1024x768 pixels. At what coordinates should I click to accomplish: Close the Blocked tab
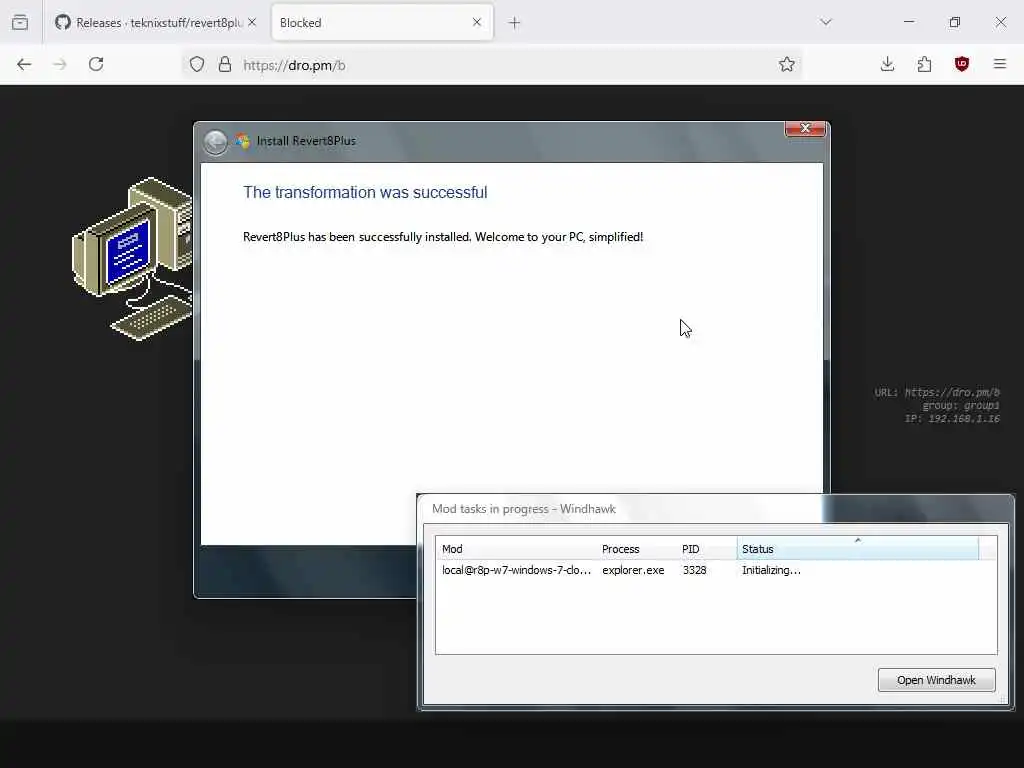pos(477,22)
